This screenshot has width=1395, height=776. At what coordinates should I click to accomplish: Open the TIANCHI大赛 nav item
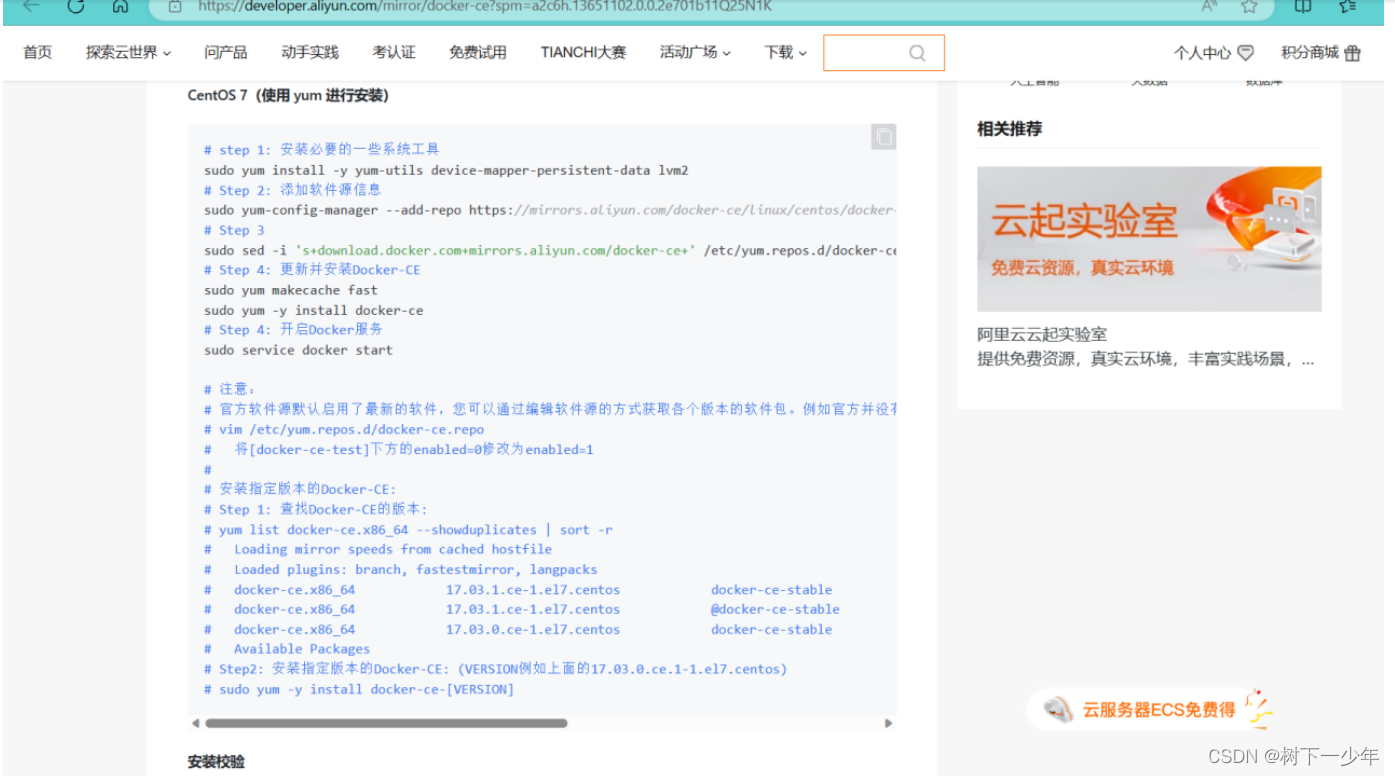click(x=583, y=52)
